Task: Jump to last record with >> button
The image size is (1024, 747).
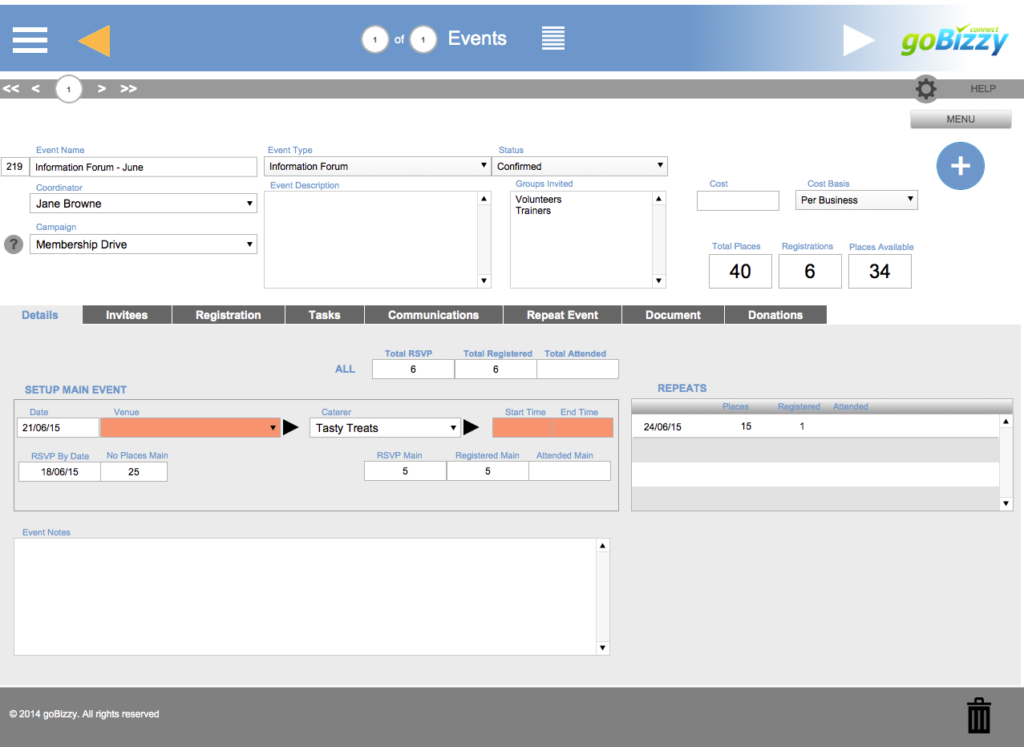Action: 129,89
